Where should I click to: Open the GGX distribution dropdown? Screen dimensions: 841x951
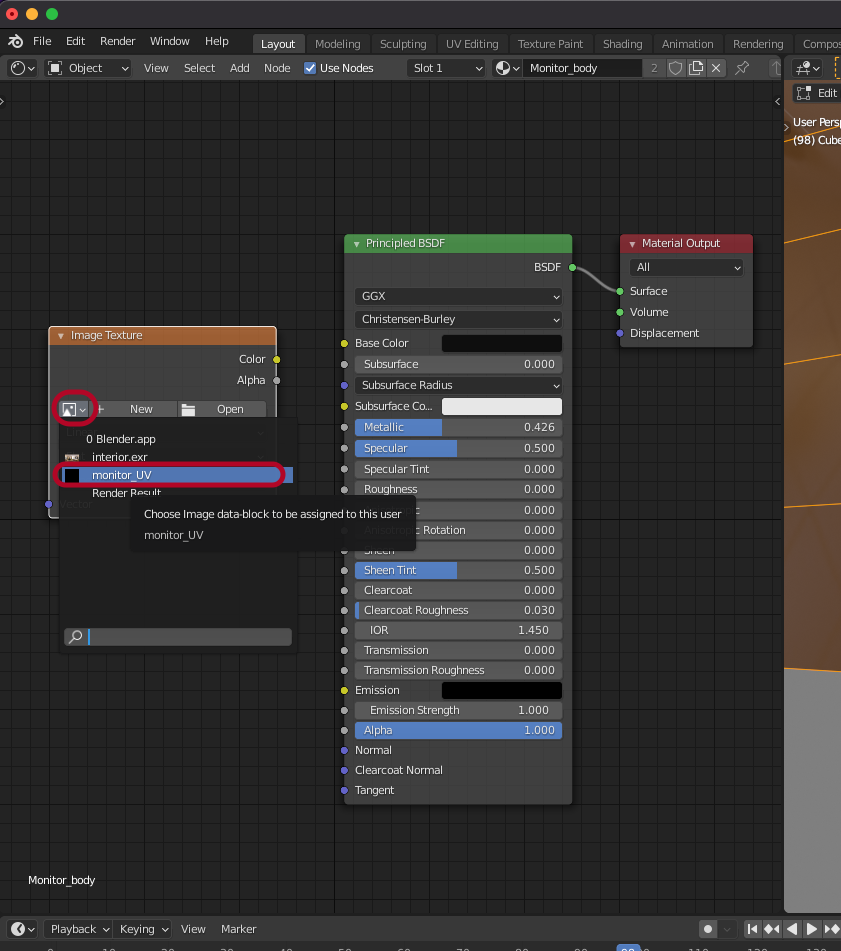(x=458, y=297)
